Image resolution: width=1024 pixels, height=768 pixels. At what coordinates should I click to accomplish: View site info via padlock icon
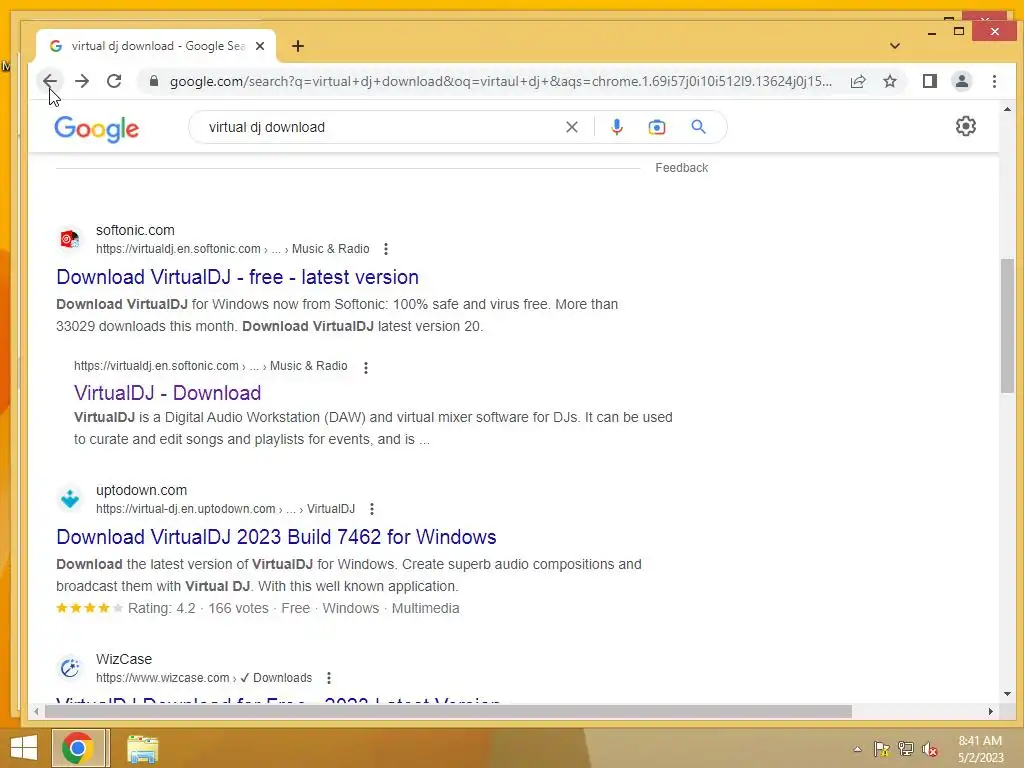pyautogui.click(x=153, y=81)
